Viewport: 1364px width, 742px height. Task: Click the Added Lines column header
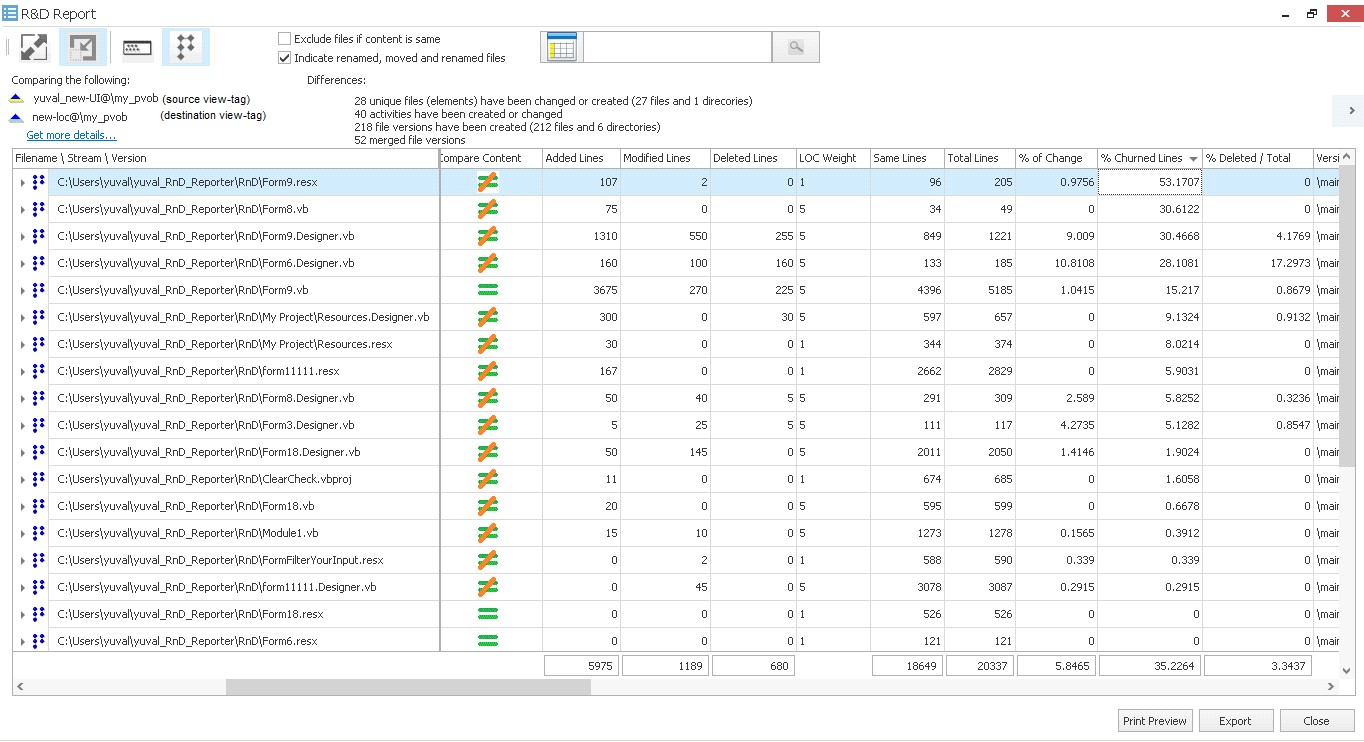575,158
